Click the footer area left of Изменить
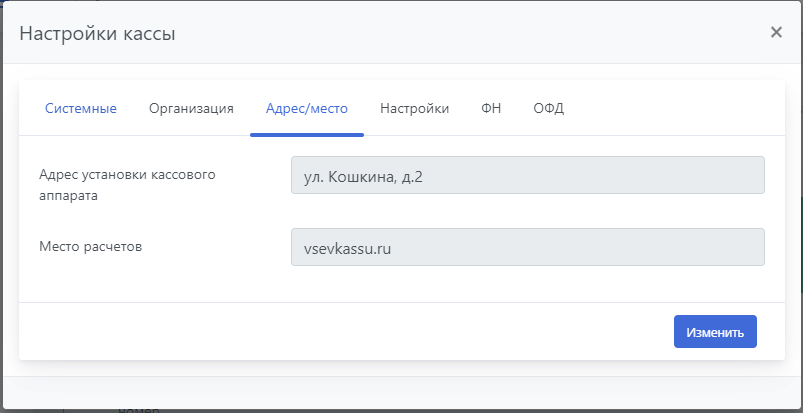Image resolution: width=803 pixels, height=413 pixels. coord(340,332)
